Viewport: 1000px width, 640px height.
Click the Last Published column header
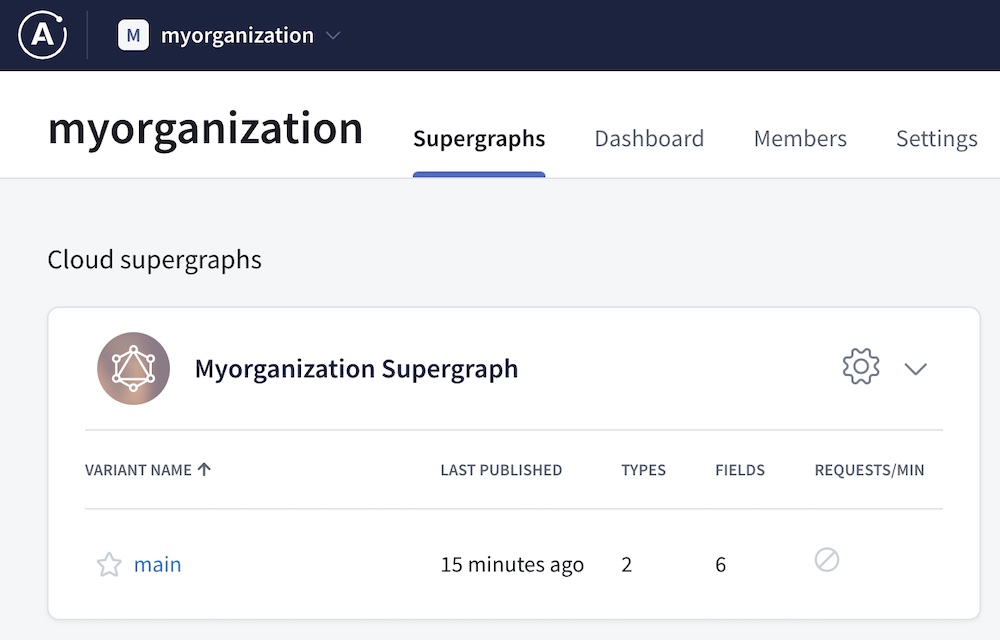tap(501, 470)
